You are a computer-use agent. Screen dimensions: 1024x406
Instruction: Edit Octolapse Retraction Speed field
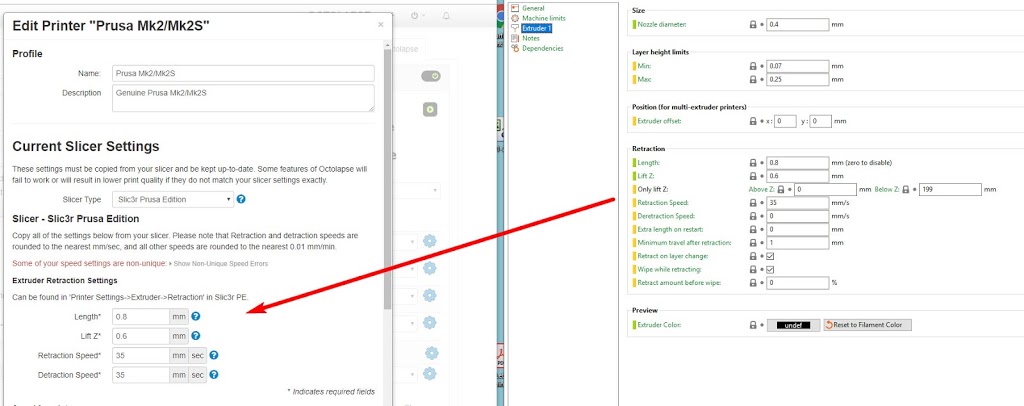point(141,356)
